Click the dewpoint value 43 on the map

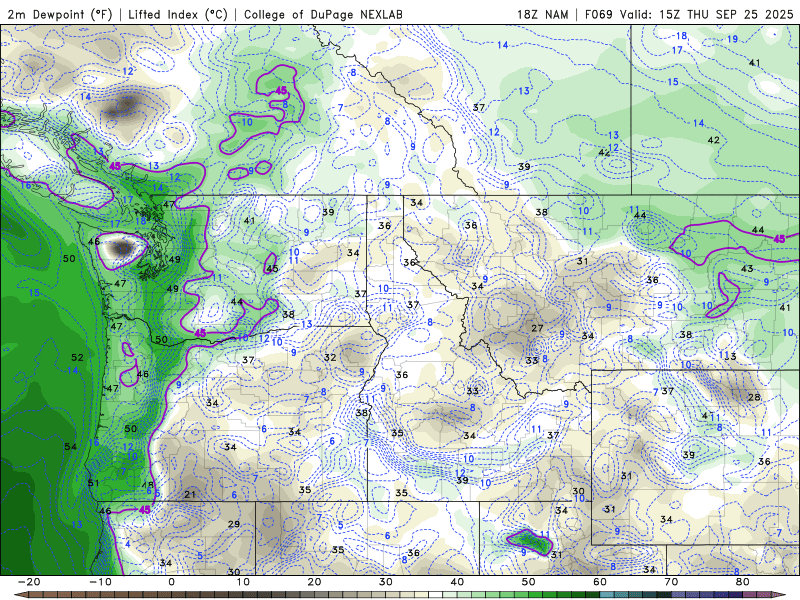coord(747,268)
